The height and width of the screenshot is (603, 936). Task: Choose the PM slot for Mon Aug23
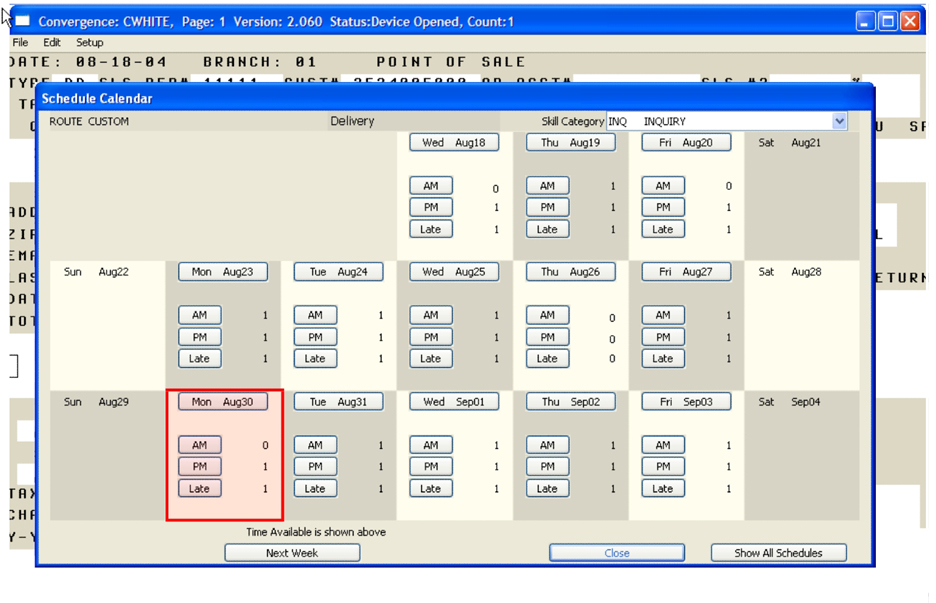pyautogui.click(x=200, y=337)
